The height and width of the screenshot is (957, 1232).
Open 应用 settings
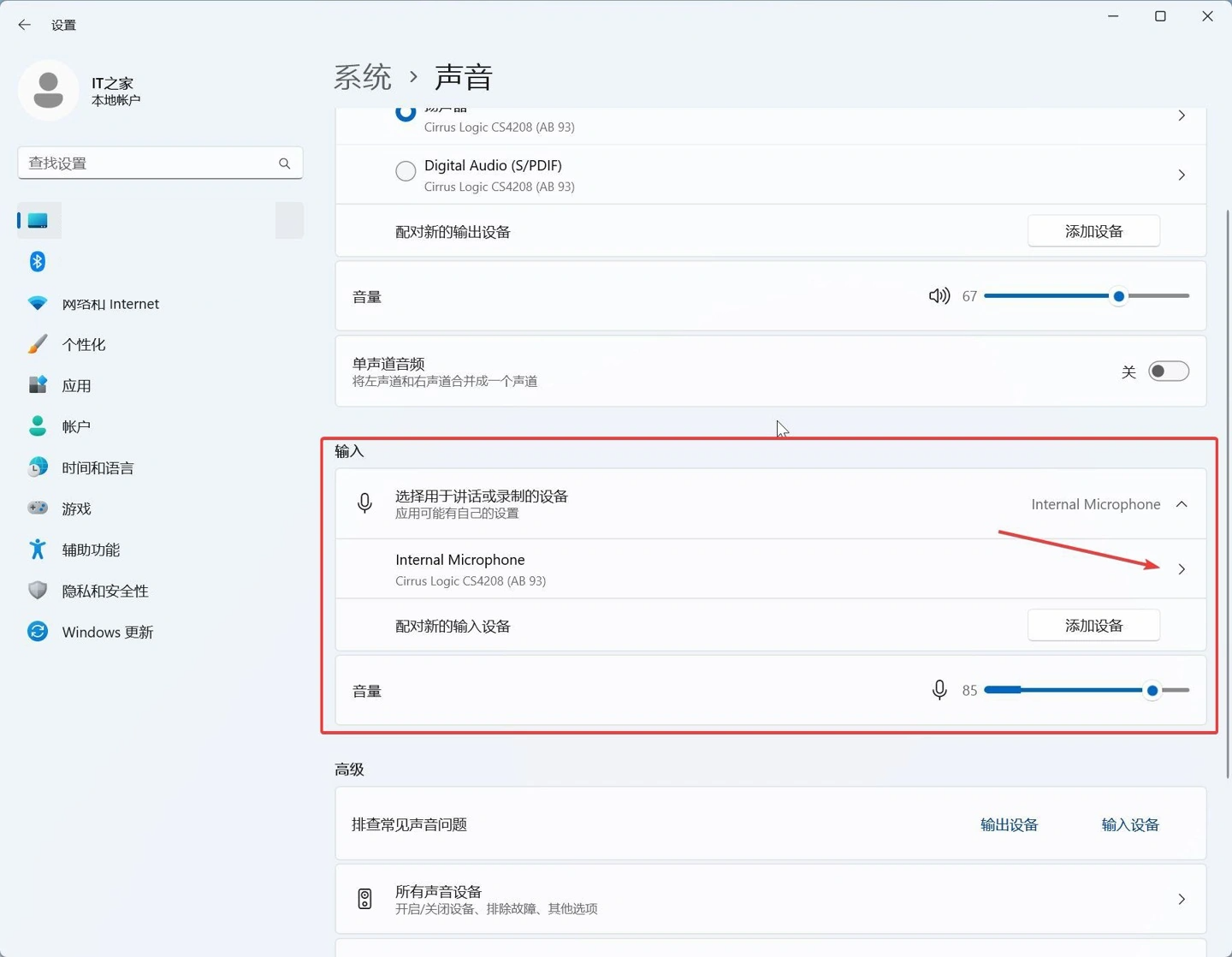77,384
